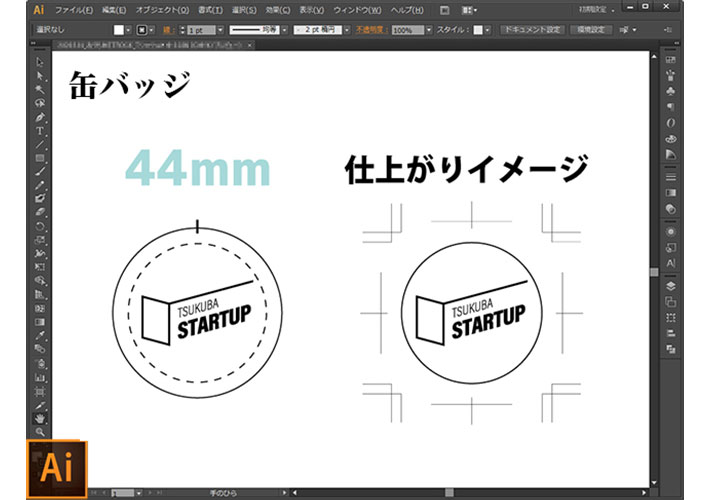Select the Slice tool
This screenshot has width=710, height=500.
click(x=40, y=405)
